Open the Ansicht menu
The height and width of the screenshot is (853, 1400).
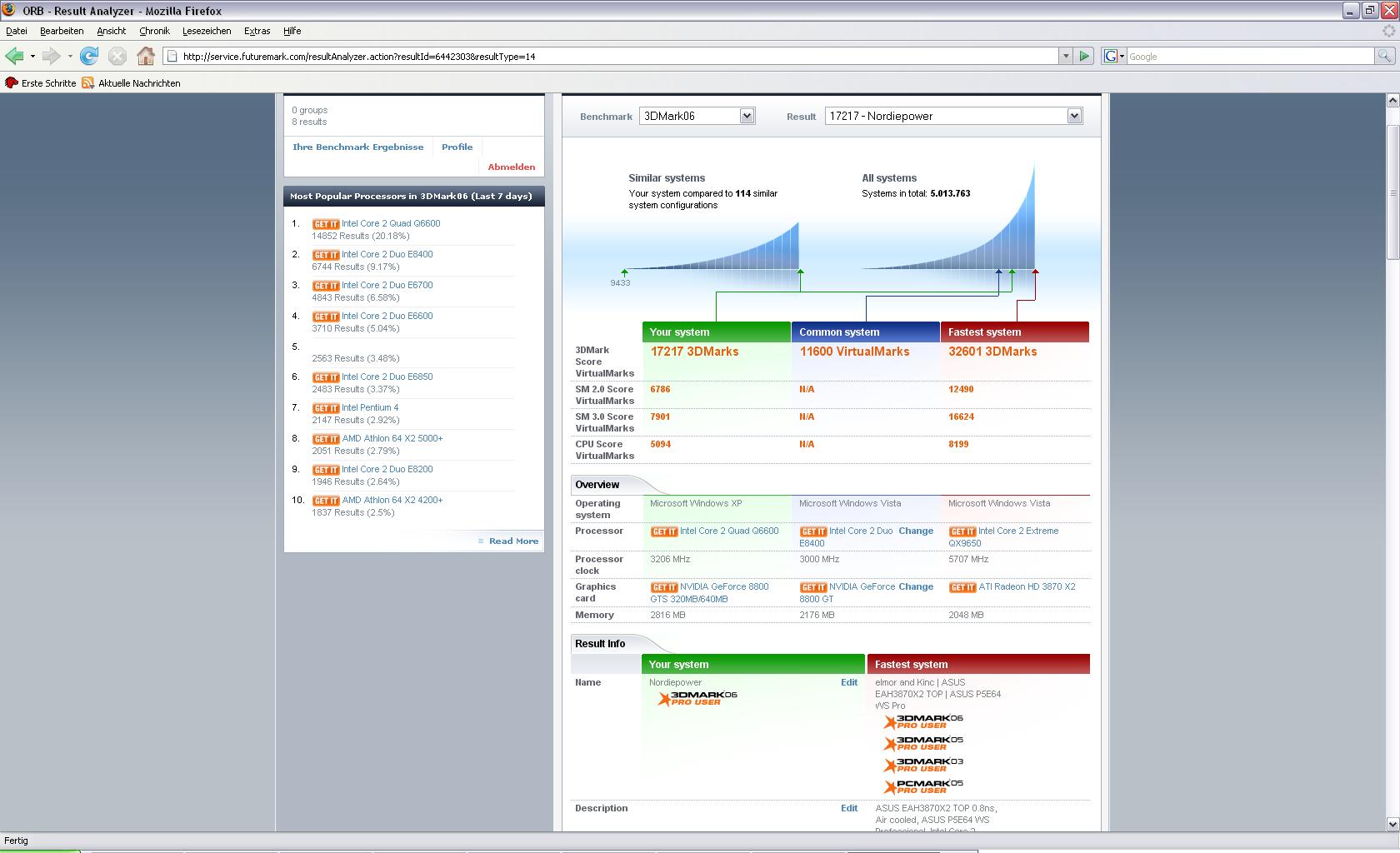[111, 31]
